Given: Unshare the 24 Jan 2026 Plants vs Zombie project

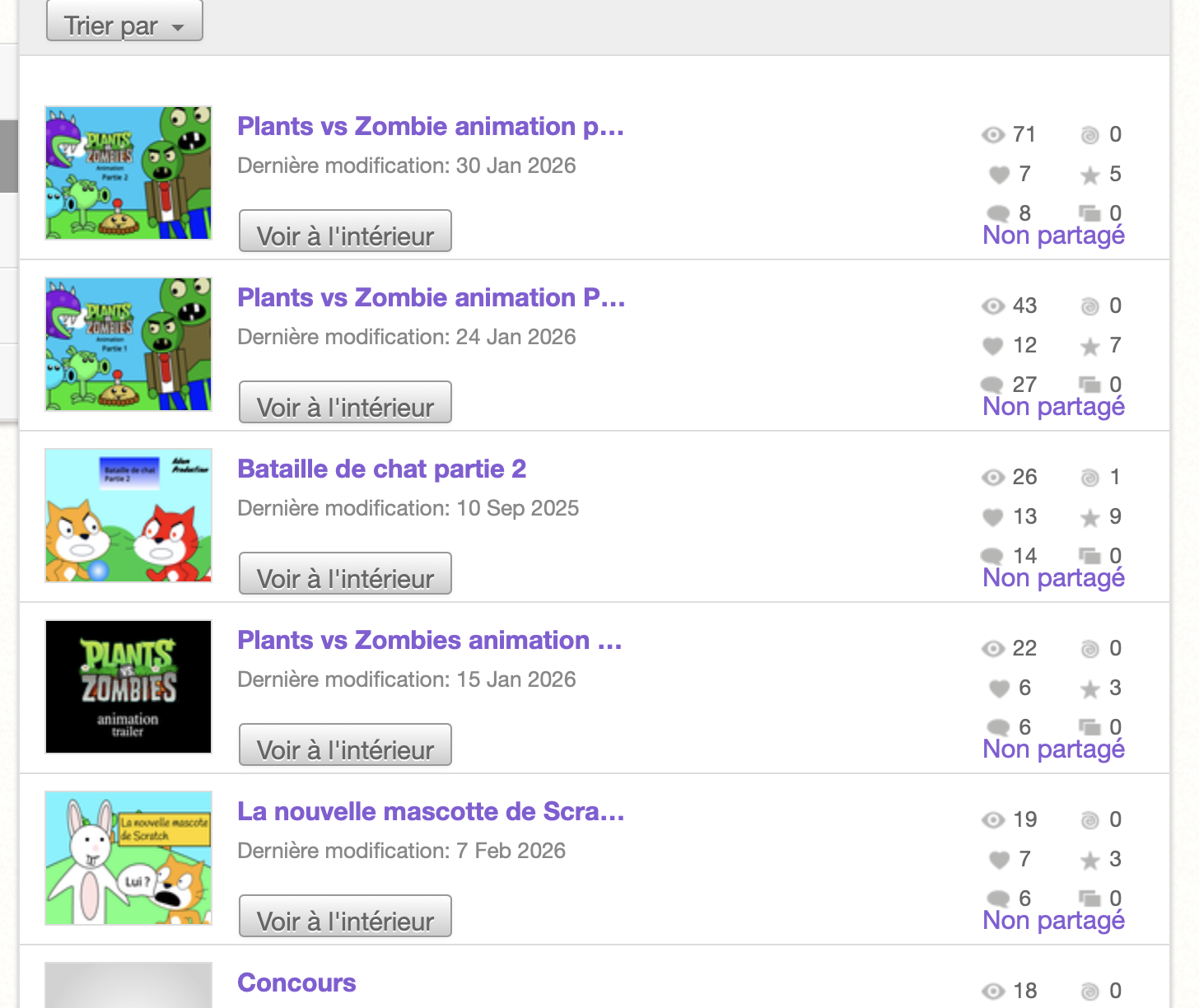Looking at the screenshot, I should point(1053,407).
